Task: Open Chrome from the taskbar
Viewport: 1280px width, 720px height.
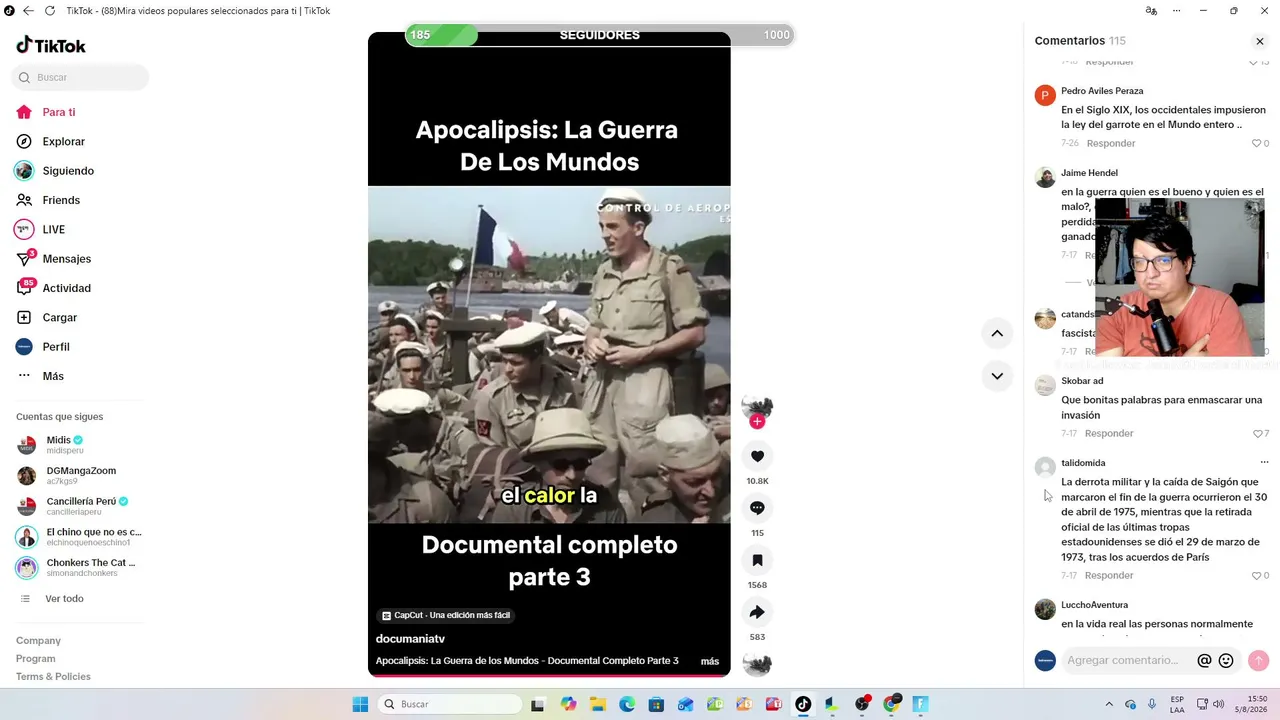Action: coord(891,704)
